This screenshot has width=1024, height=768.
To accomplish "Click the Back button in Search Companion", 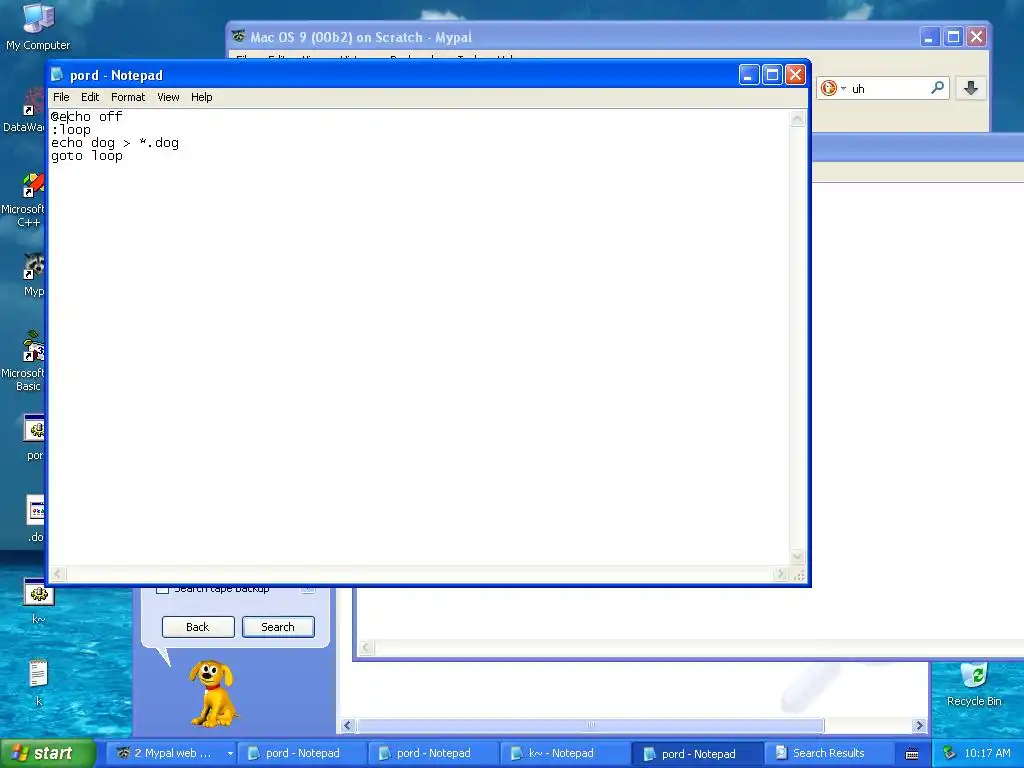I will click(198, 627).
